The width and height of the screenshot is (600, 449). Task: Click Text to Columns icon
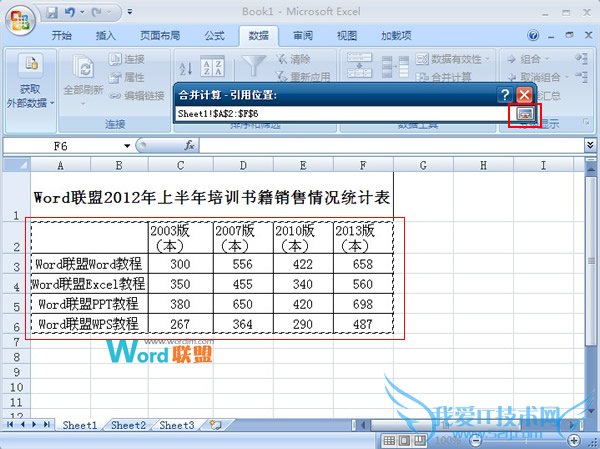tap(359, 66)
